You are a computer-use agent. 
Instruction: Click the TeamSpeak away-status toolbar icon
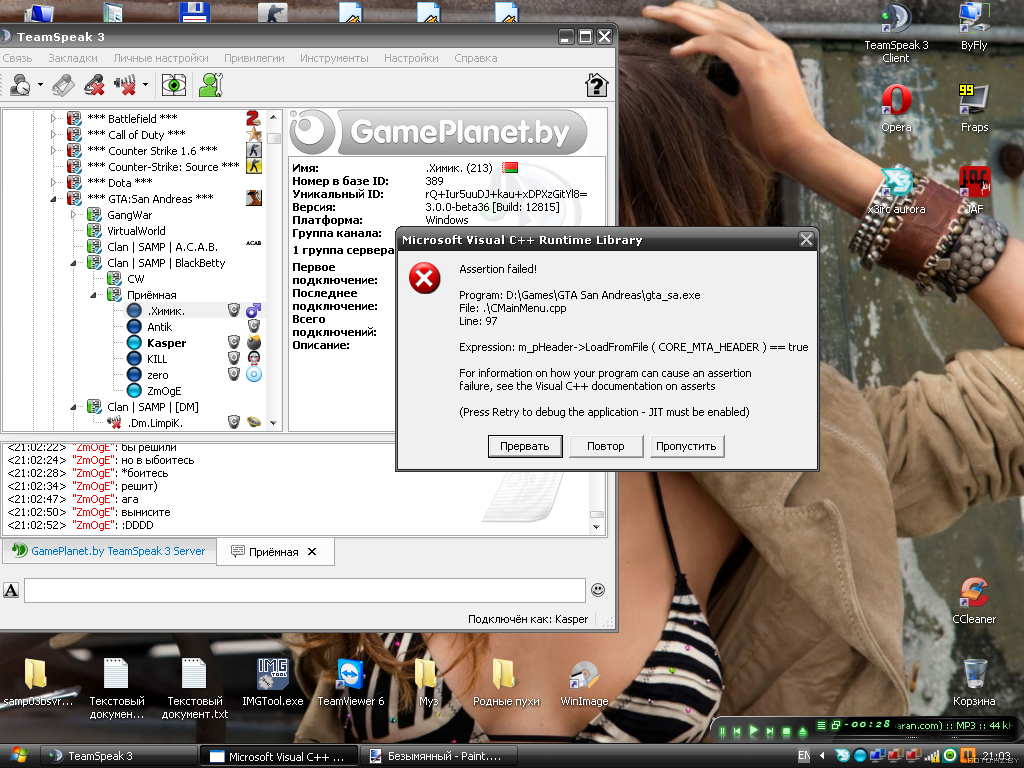[20, 85]
